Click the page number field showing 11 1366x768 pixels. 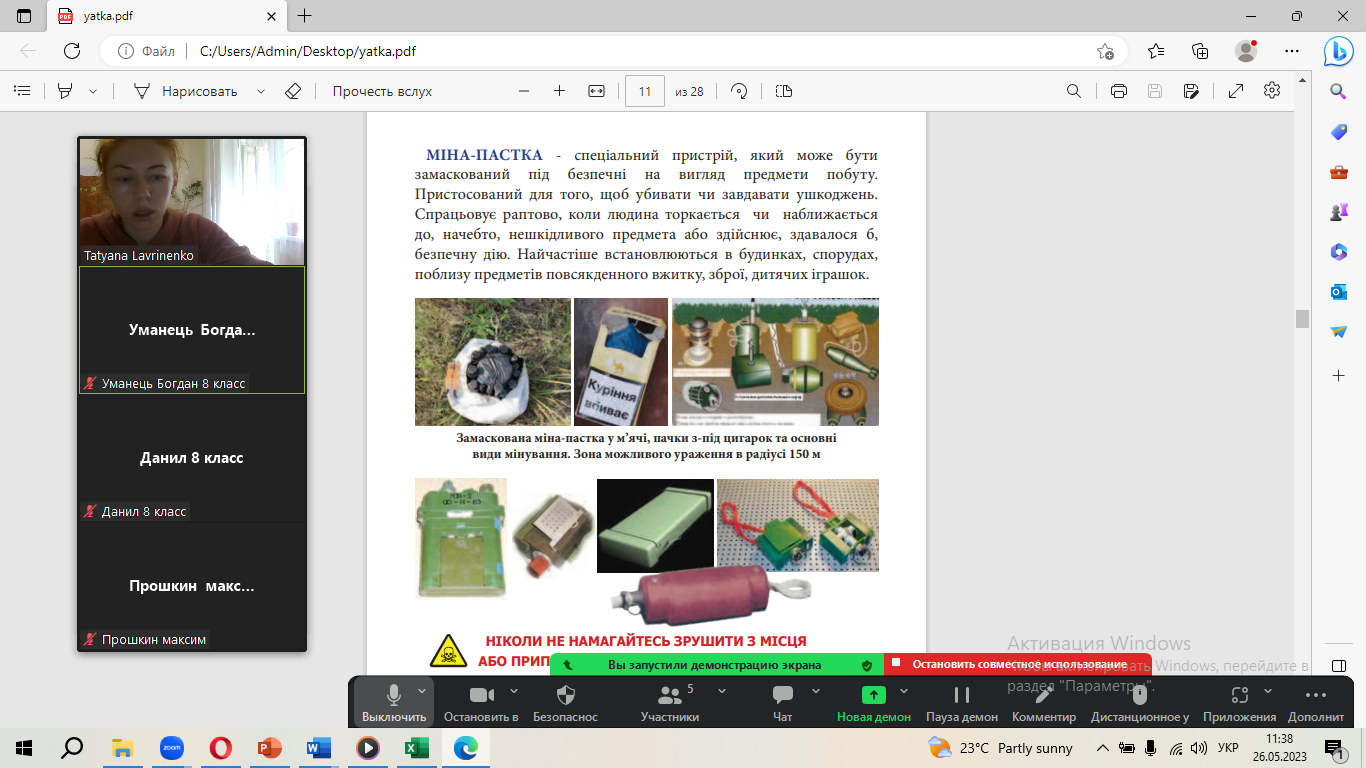[x=645, y=91]
